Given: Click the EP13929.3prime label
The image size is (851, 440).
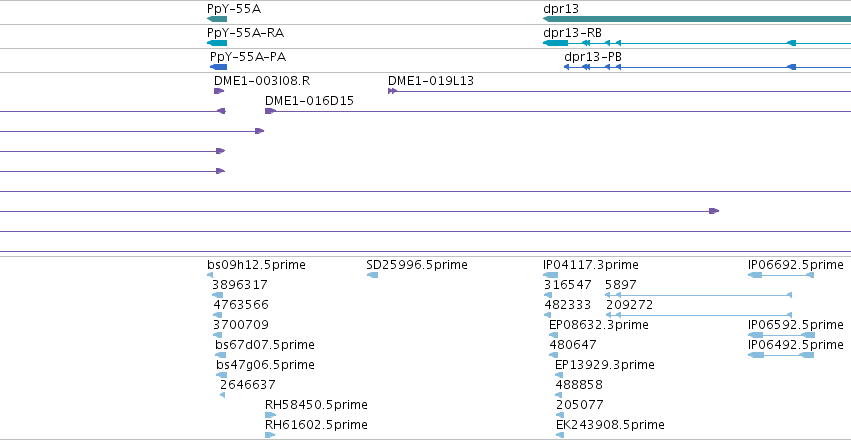Looking at the screenshot, I should coord(605,365).
